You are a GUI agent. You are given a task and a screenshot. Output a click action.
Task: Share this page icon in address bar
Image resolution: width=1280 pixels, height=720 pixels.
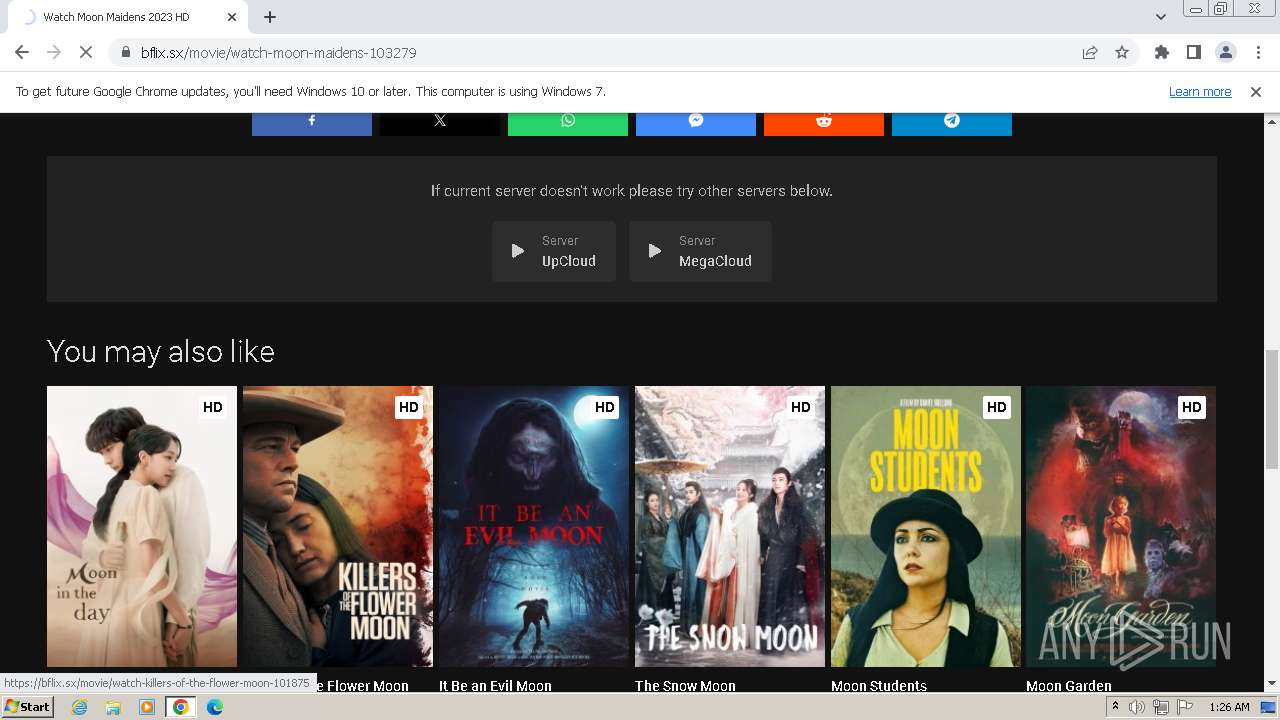[1090, 52]
